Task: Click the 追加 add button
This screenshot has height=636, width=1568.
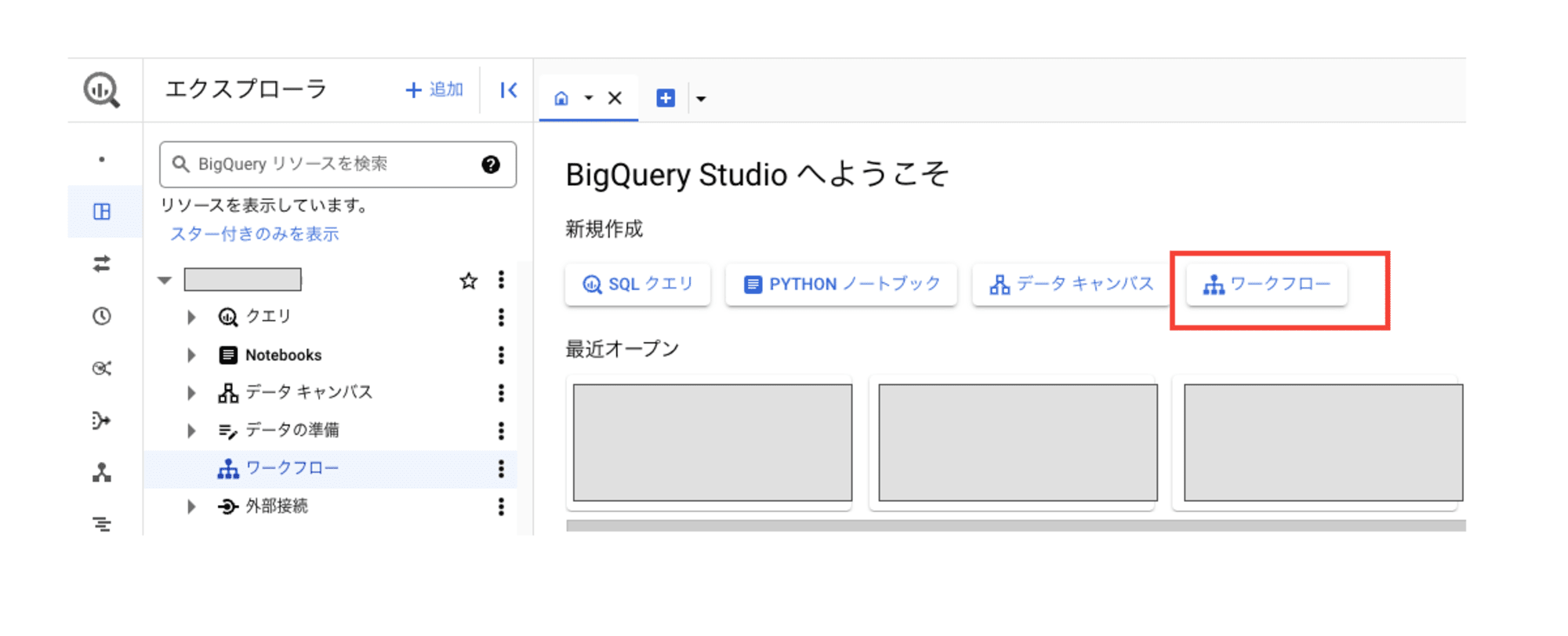Action: pyautogui.click(x=434, y=90)
